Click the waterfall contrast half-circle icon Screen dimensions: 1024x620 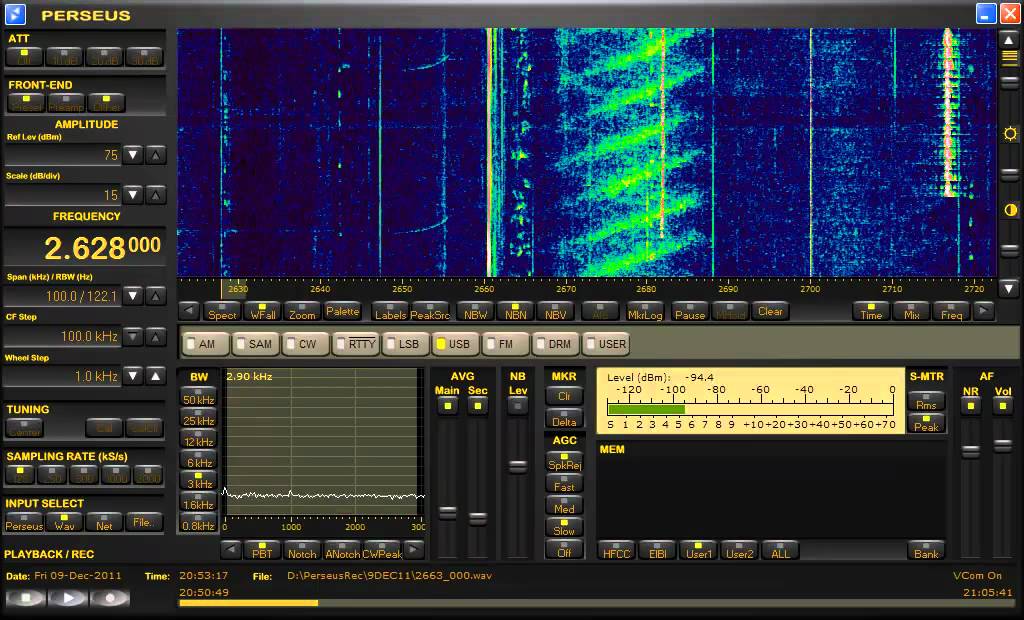[1010, 210]
